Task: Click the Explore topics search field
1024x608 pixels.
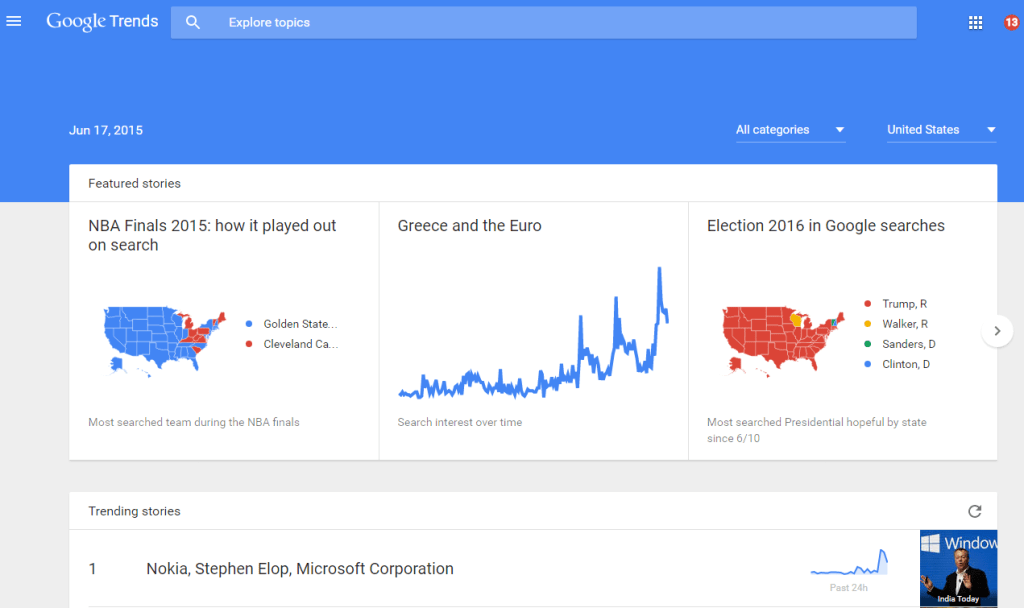Action: [560, 22]
